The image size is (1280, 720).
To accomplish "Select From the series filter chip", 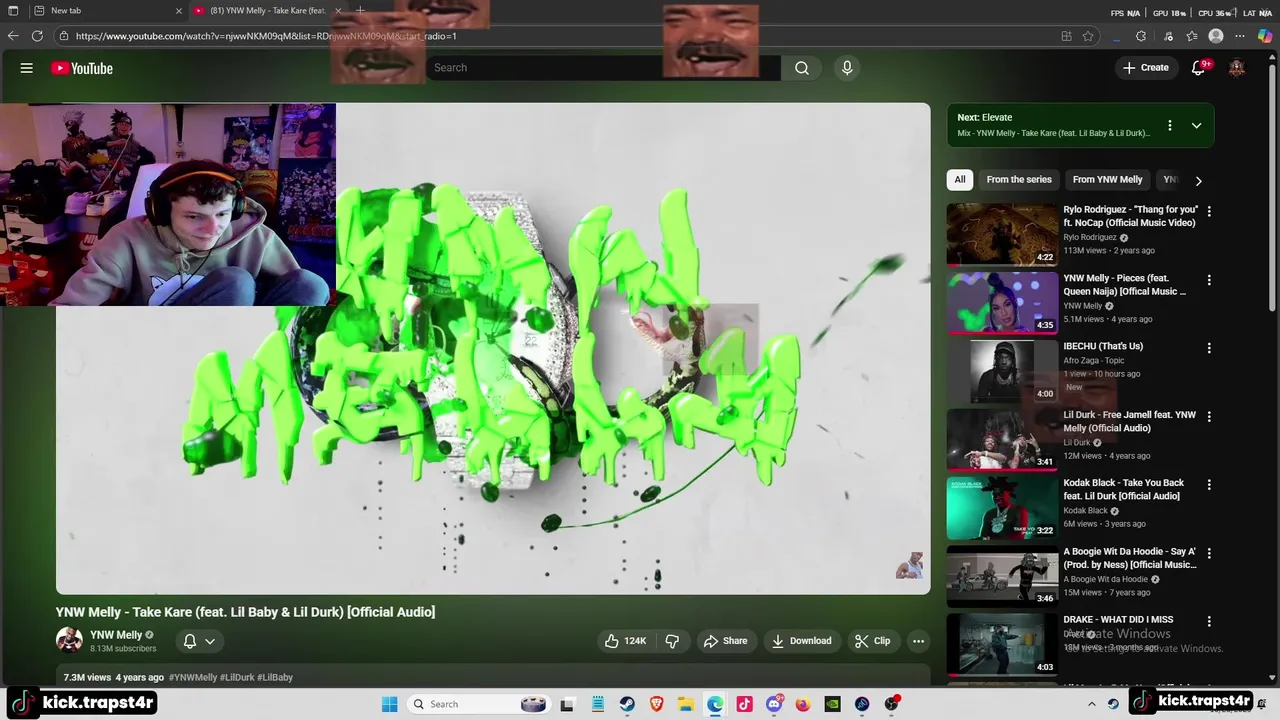I will [x=1019, y=180].
